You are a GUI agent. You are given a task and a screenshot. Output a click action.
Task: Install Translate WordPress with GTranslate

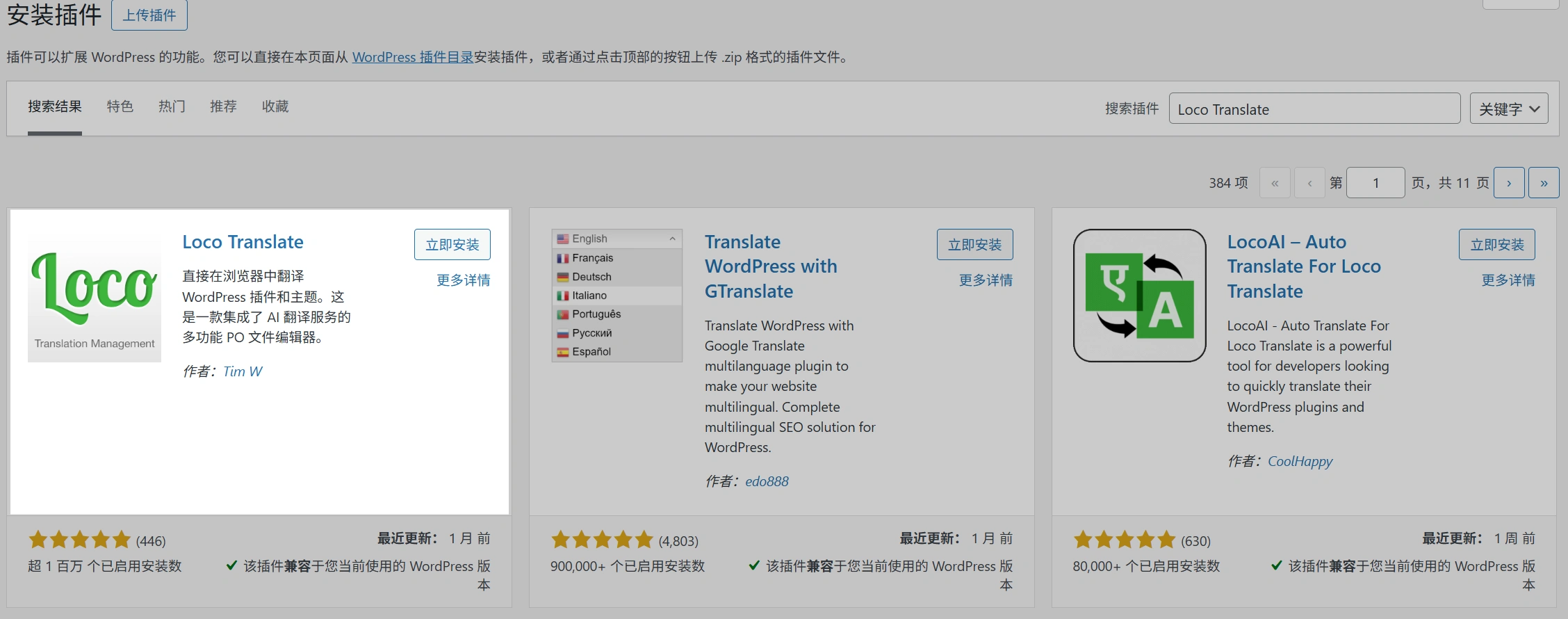[x=975, y=245]
